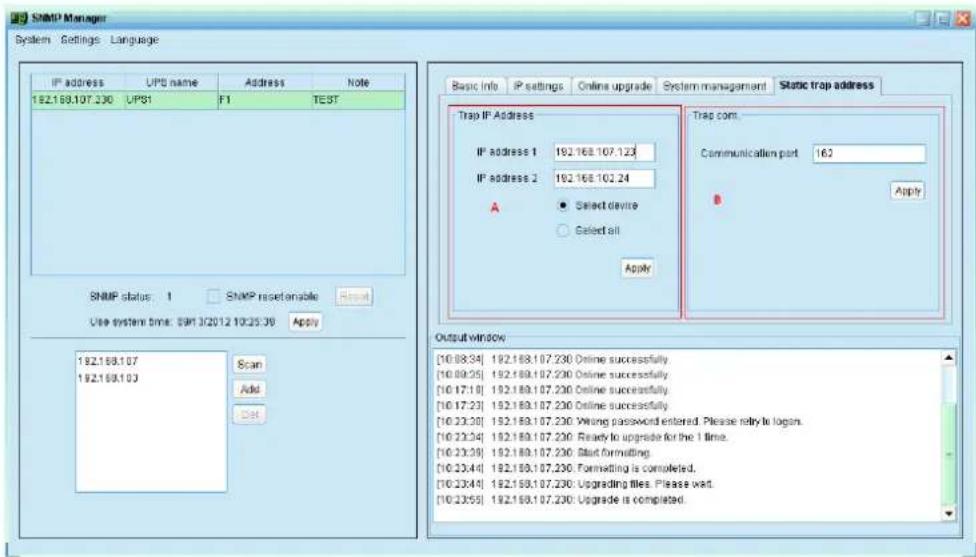Select the Static trap address tab
The height and width of the screenshot is (557, 976).
[827, 85]
